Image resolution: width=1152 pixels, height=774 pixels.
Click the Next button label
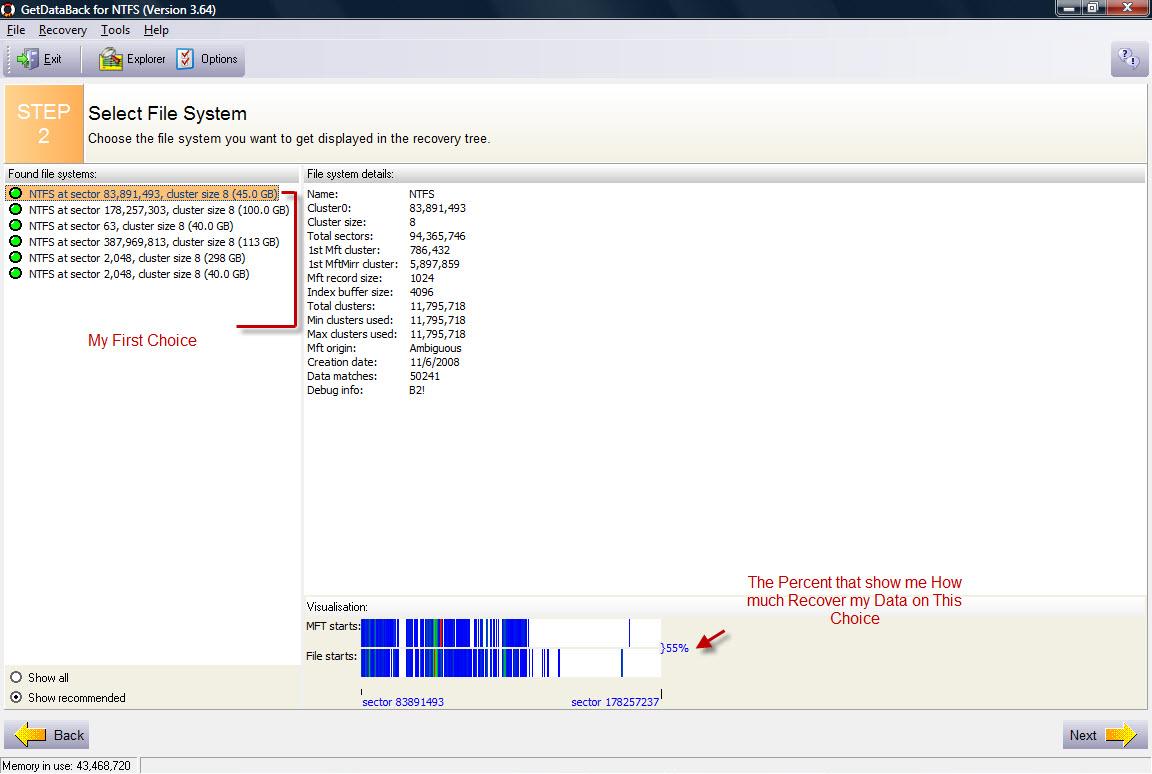[x=1083, y=735]
